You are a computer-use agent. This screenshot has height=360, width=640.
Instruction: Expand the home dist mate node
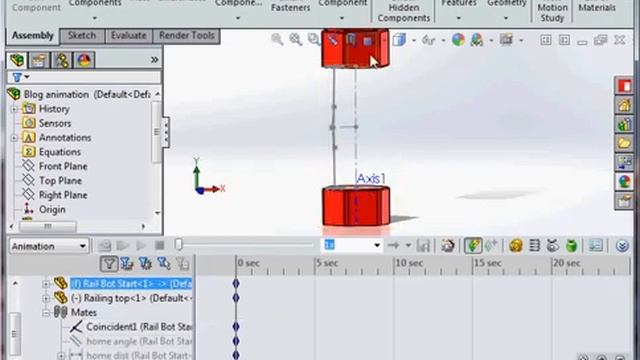pyautogui.click(x=61, y=356)
